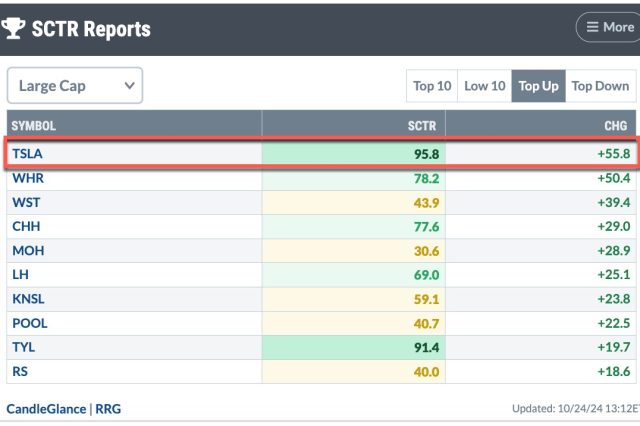The height and width of the screenshot is (426, 640).
Task: Sort table by SCTR column header
Action: [x=424, y=125]
